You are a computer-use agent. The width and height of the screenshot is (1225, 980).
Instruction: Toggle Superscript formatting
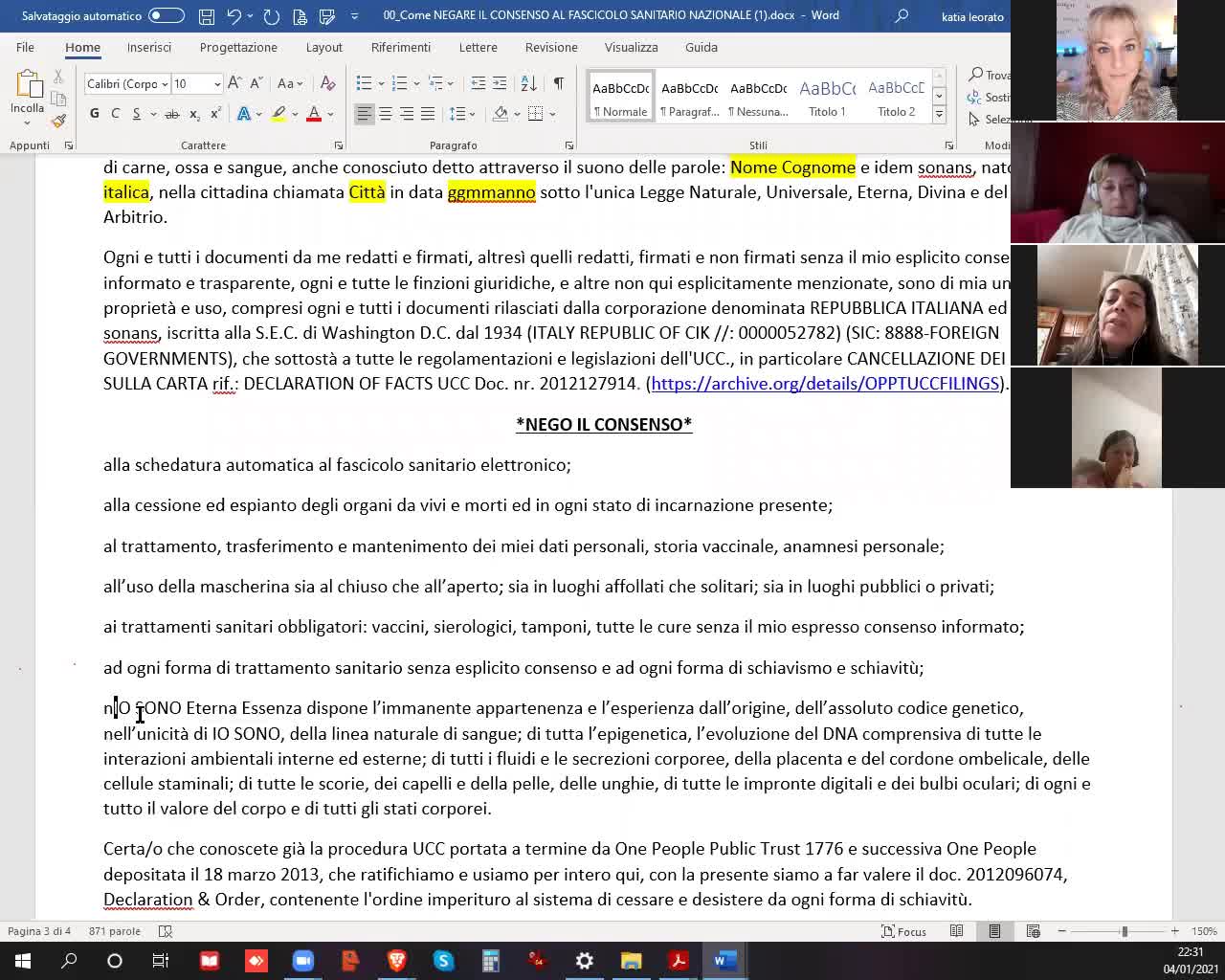(x=215, y=114)
